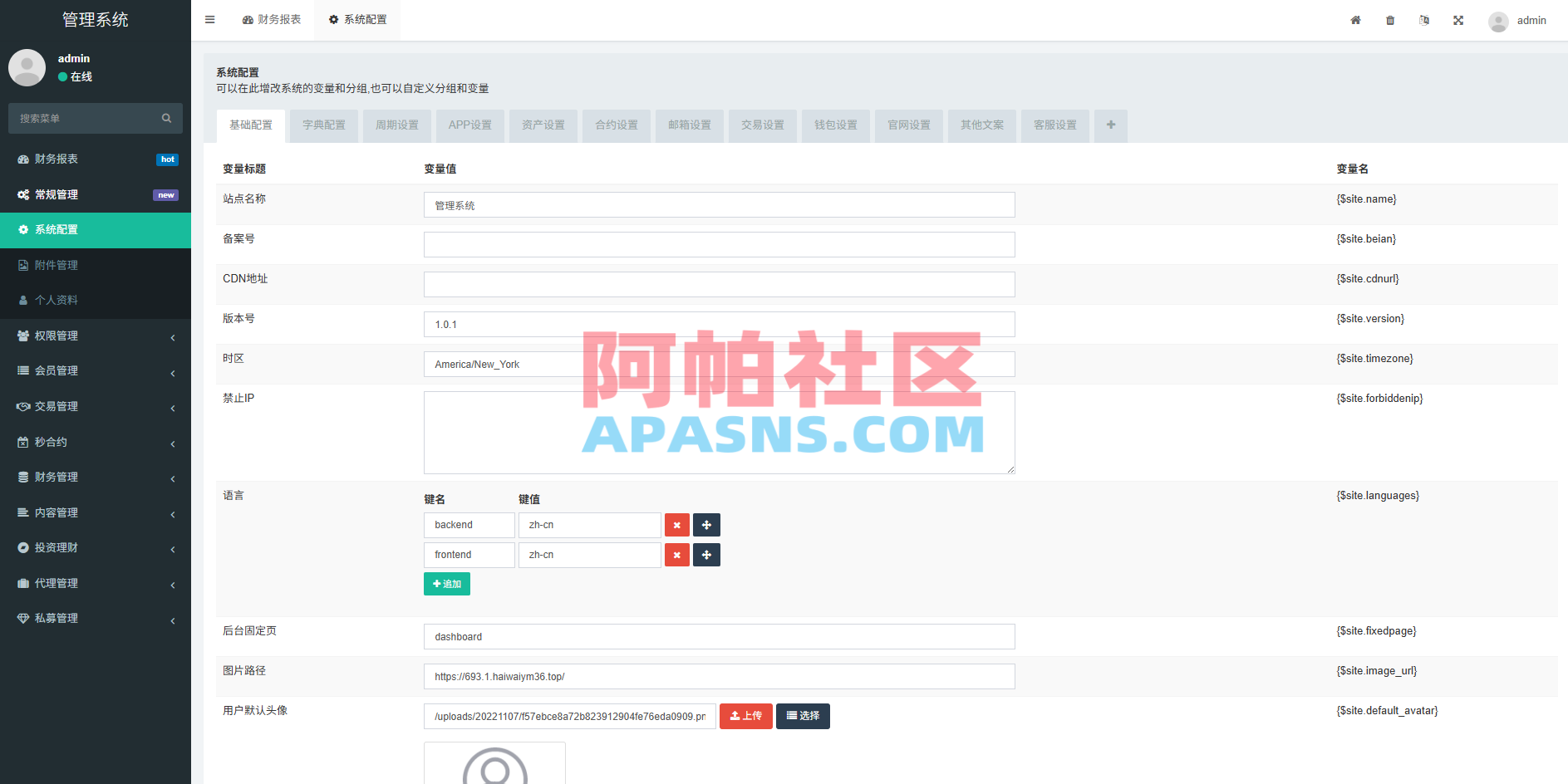
Task: Expand 交易管理 menu
Action: pyautogui.click(x=96, y=407)
